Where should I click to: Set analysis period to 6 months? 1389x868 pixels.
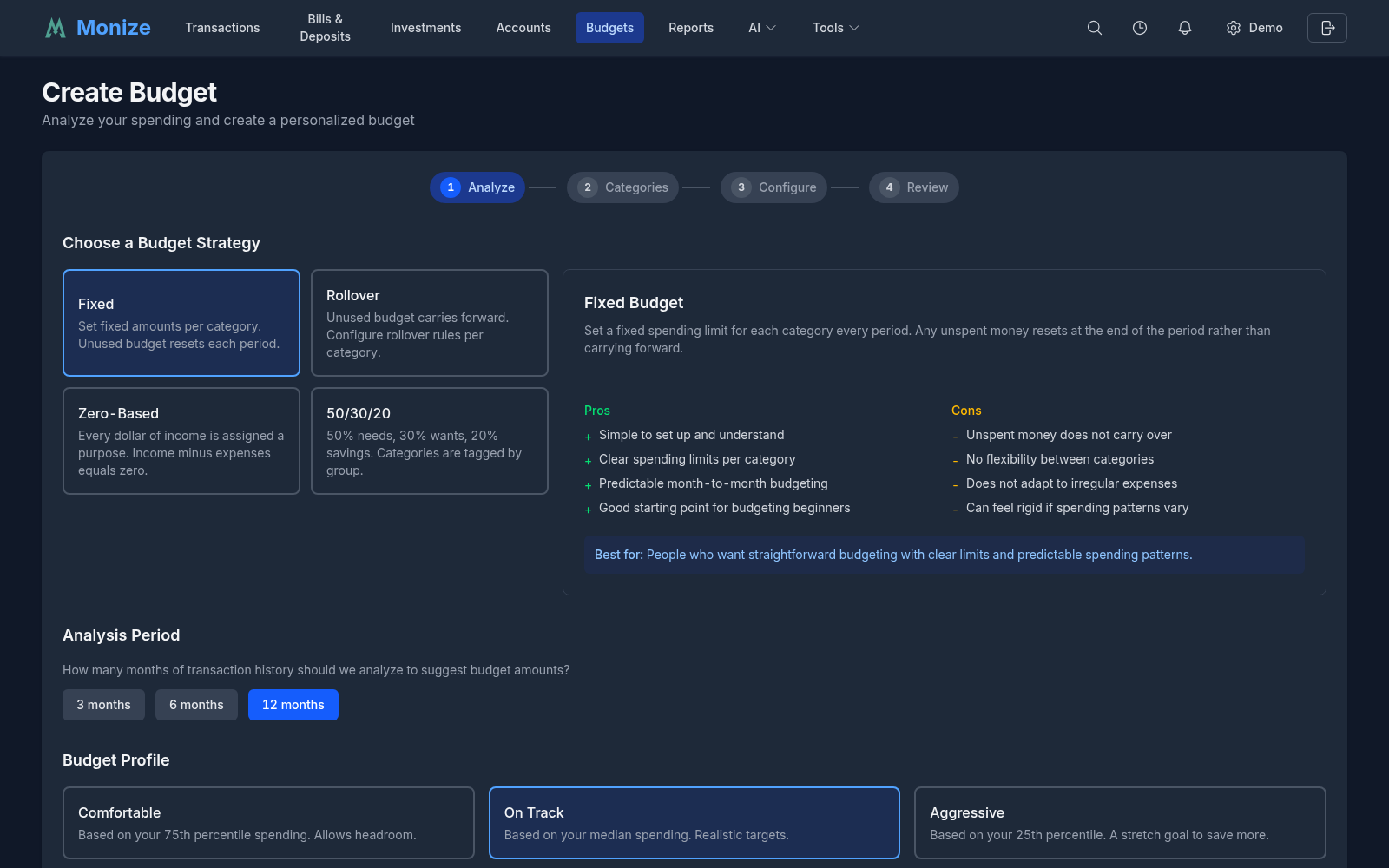[196, 705]
